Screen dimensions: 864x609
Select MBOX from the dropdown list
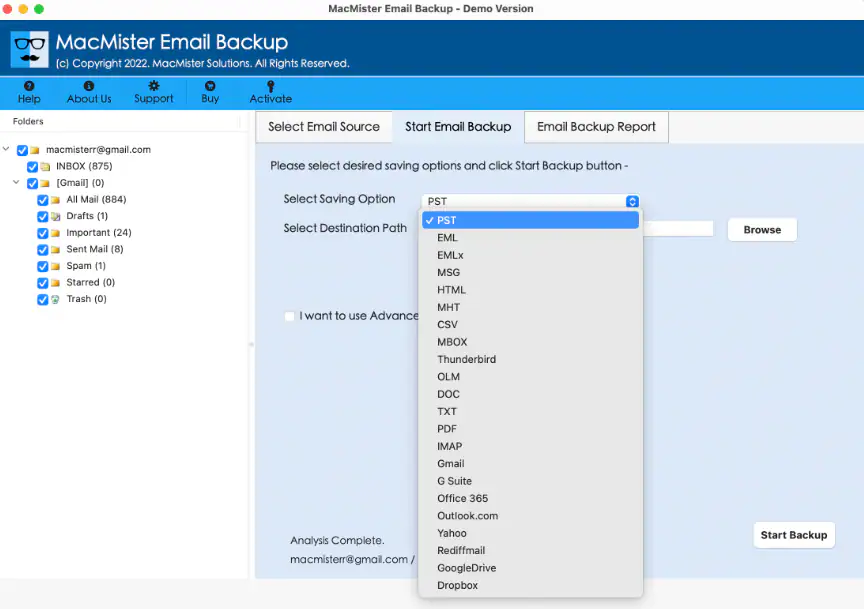point(530,342)
